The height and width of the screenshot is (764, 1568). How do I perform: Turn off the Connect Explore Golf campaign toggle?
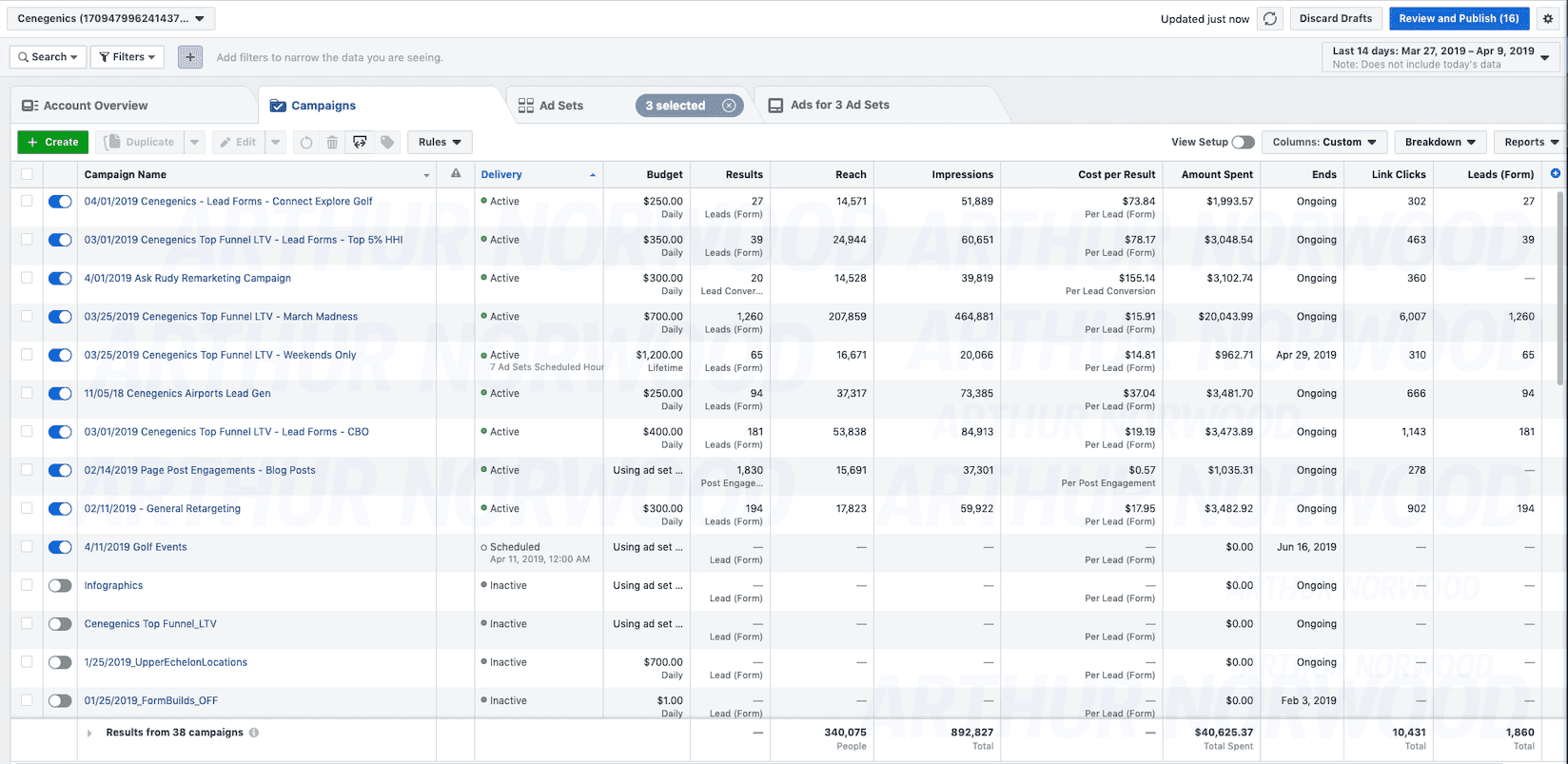pyautogui.click(x=60, y=202)
